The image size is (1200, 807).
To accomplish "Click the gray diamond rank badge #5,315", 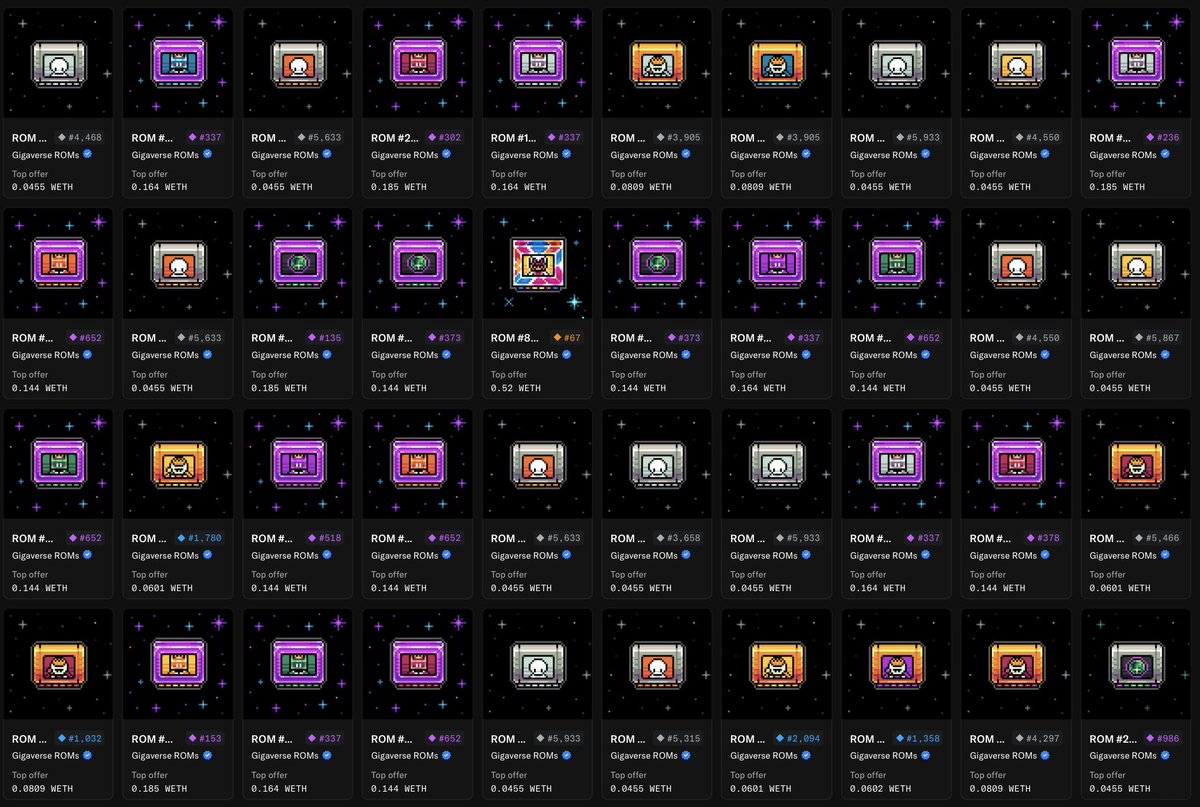I will 677,739.
